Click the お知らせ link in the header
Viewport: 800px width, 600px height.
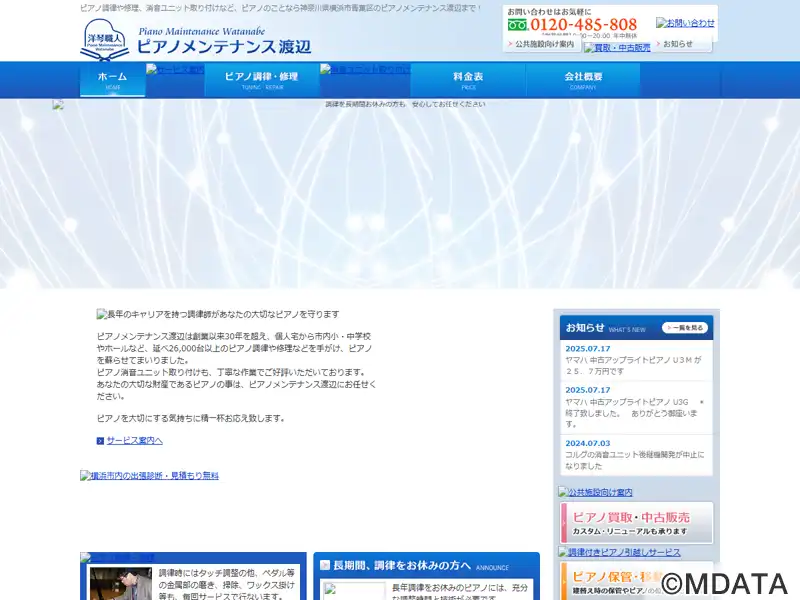click(677, 44)
